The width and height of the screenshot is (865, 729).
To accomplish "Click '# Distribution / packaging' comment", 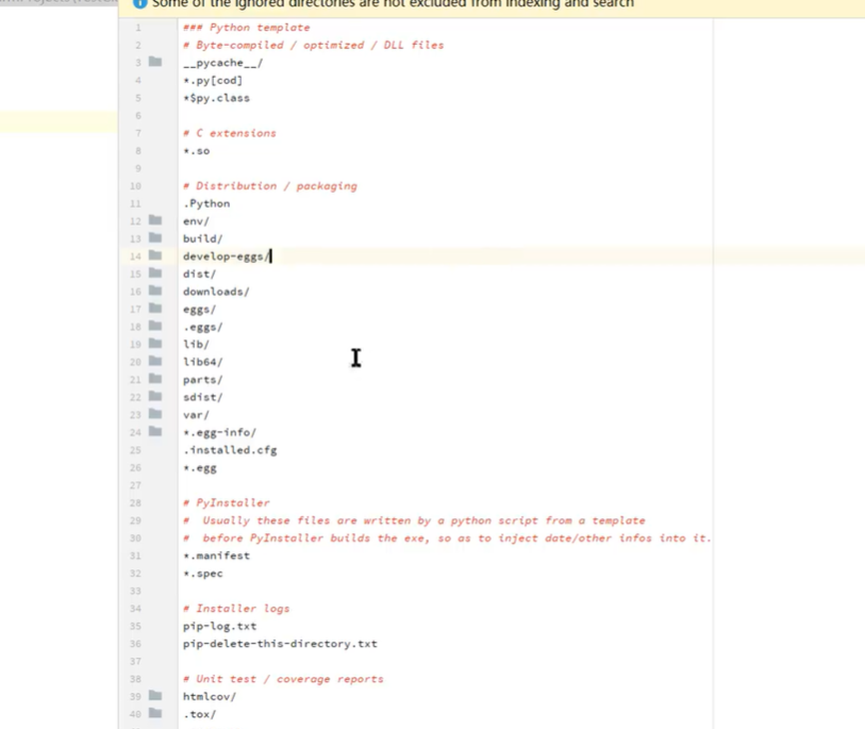I will pyautogui.click(x=270, y=186).
